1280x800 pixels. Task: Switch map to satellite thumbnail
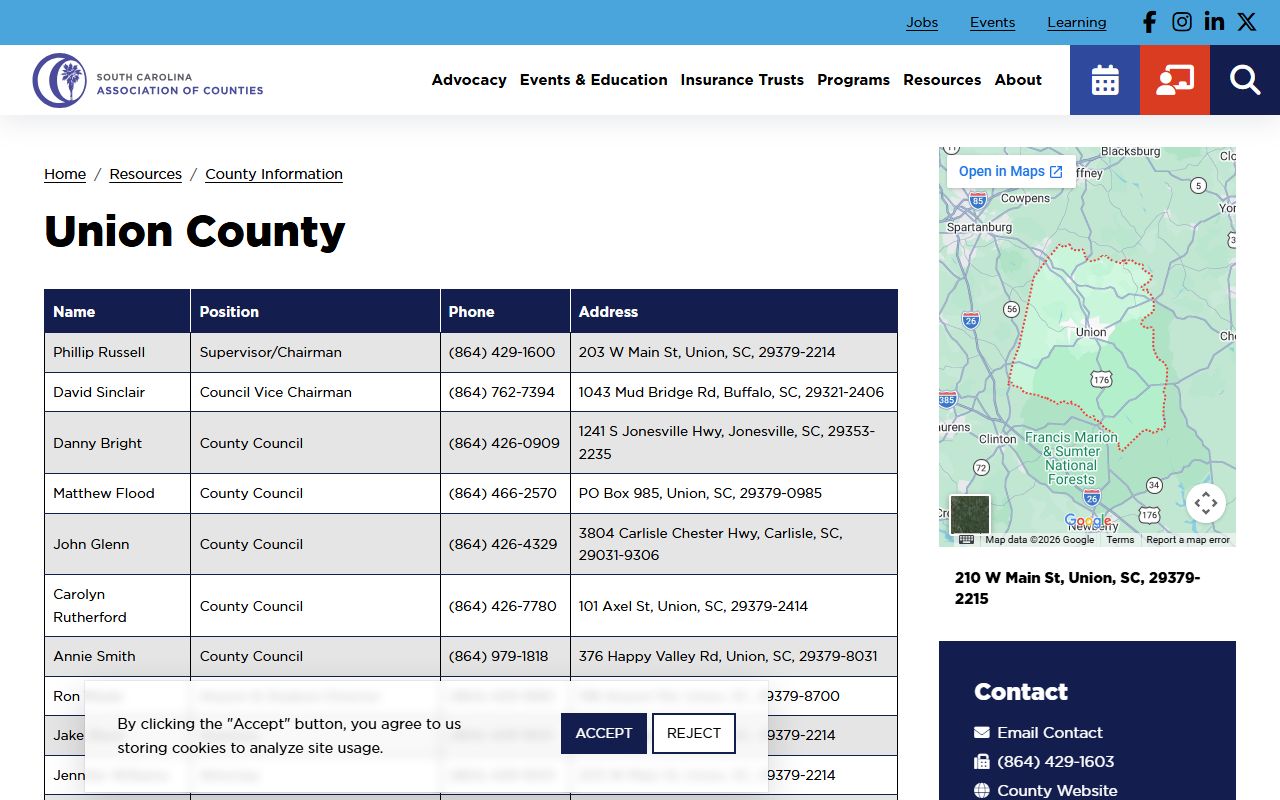click(x=969, y=515)
